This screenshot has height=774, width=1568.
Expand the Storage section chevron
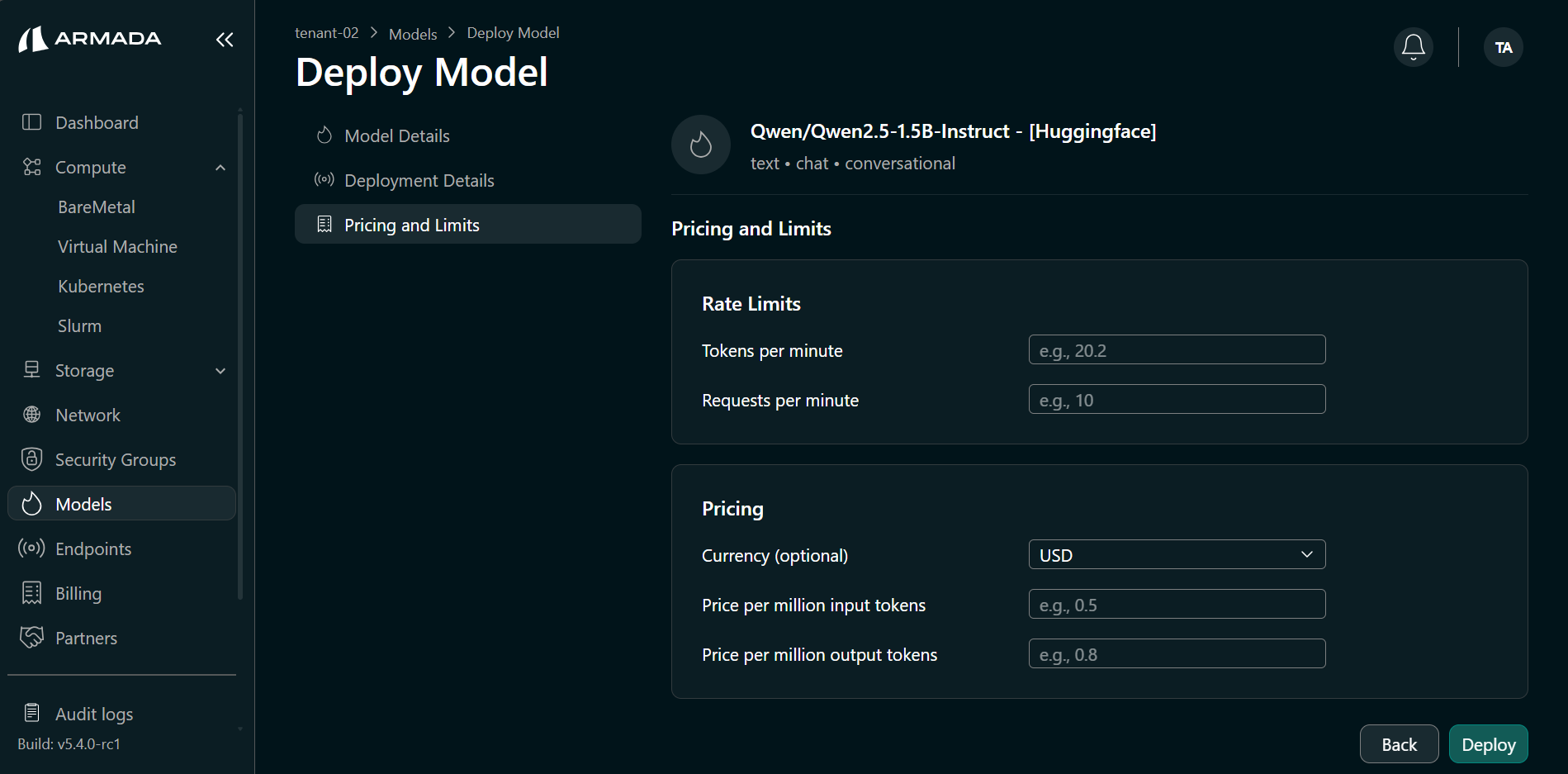(220, 371)
